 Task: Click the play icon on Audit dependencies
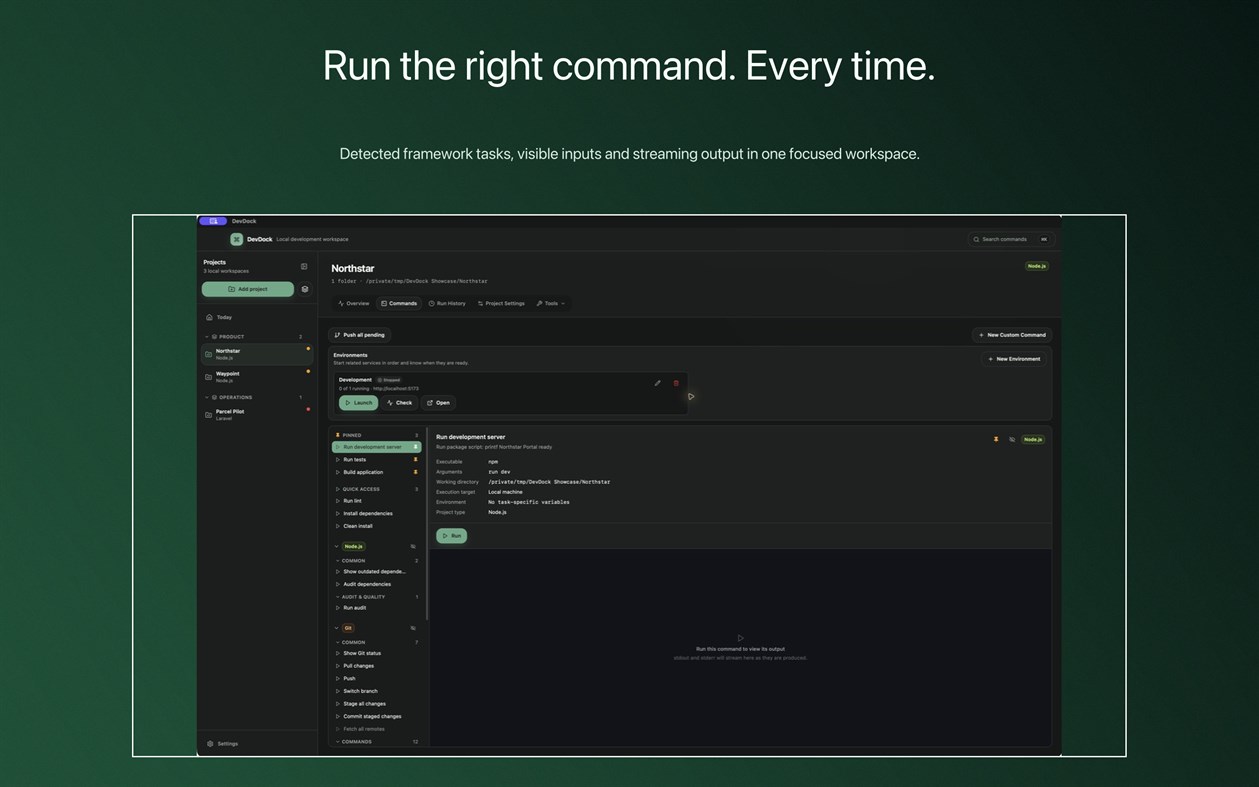click(x=338, y=584)
